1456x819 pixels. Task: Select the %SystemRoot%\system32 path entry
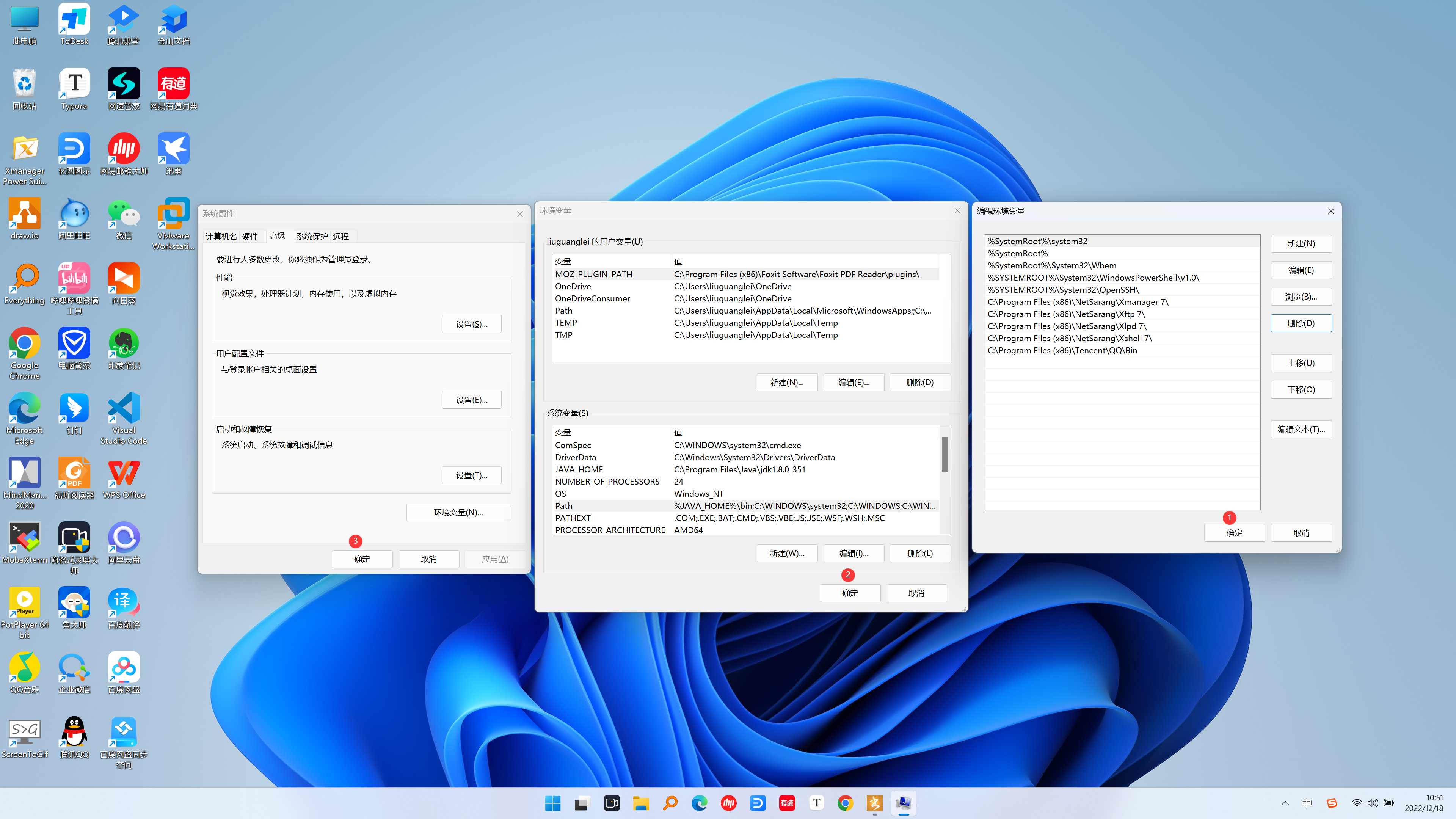point(1122,242)
